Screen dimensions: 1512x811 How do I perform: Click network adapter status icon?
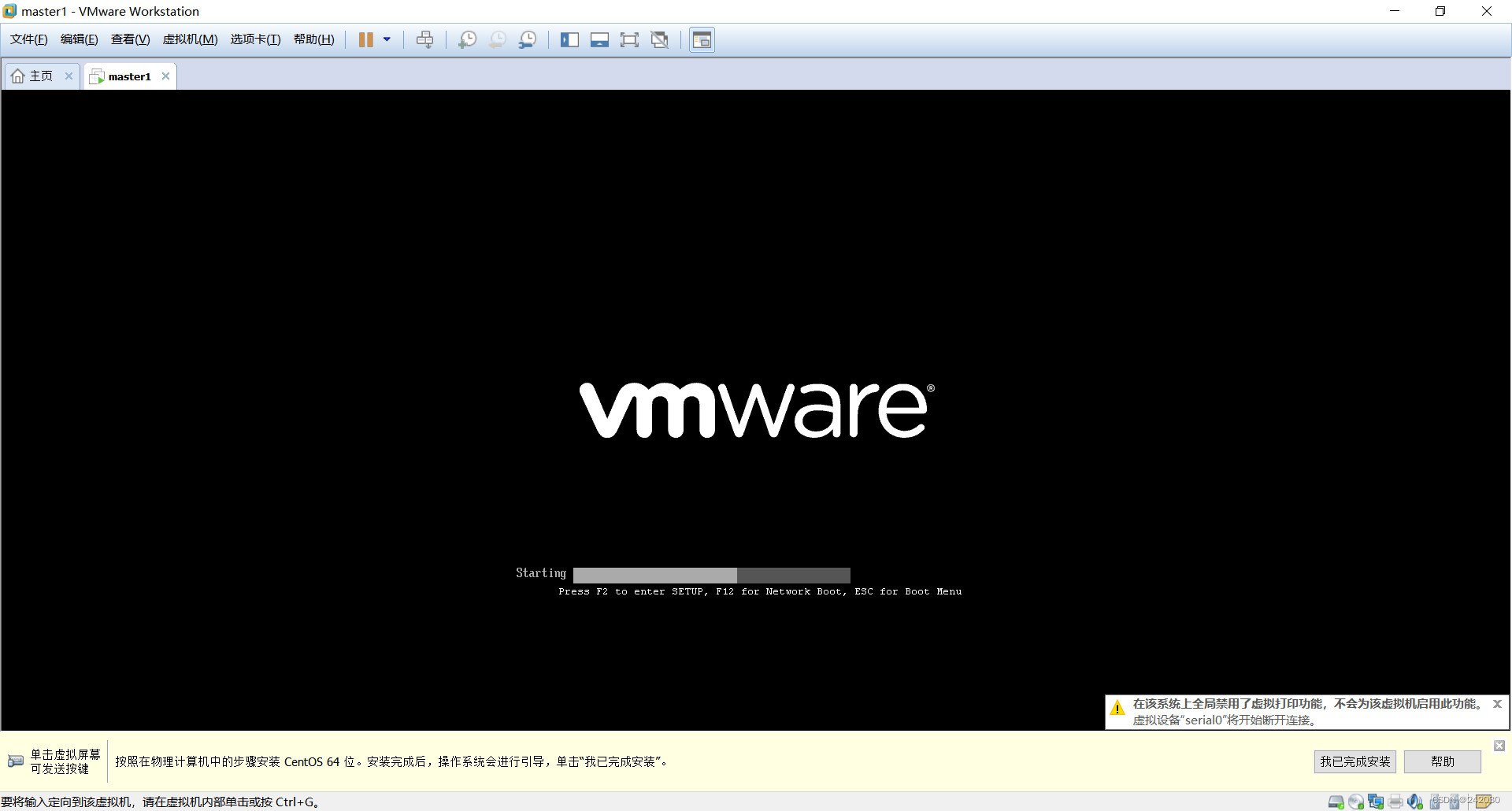pos(1376,802)
